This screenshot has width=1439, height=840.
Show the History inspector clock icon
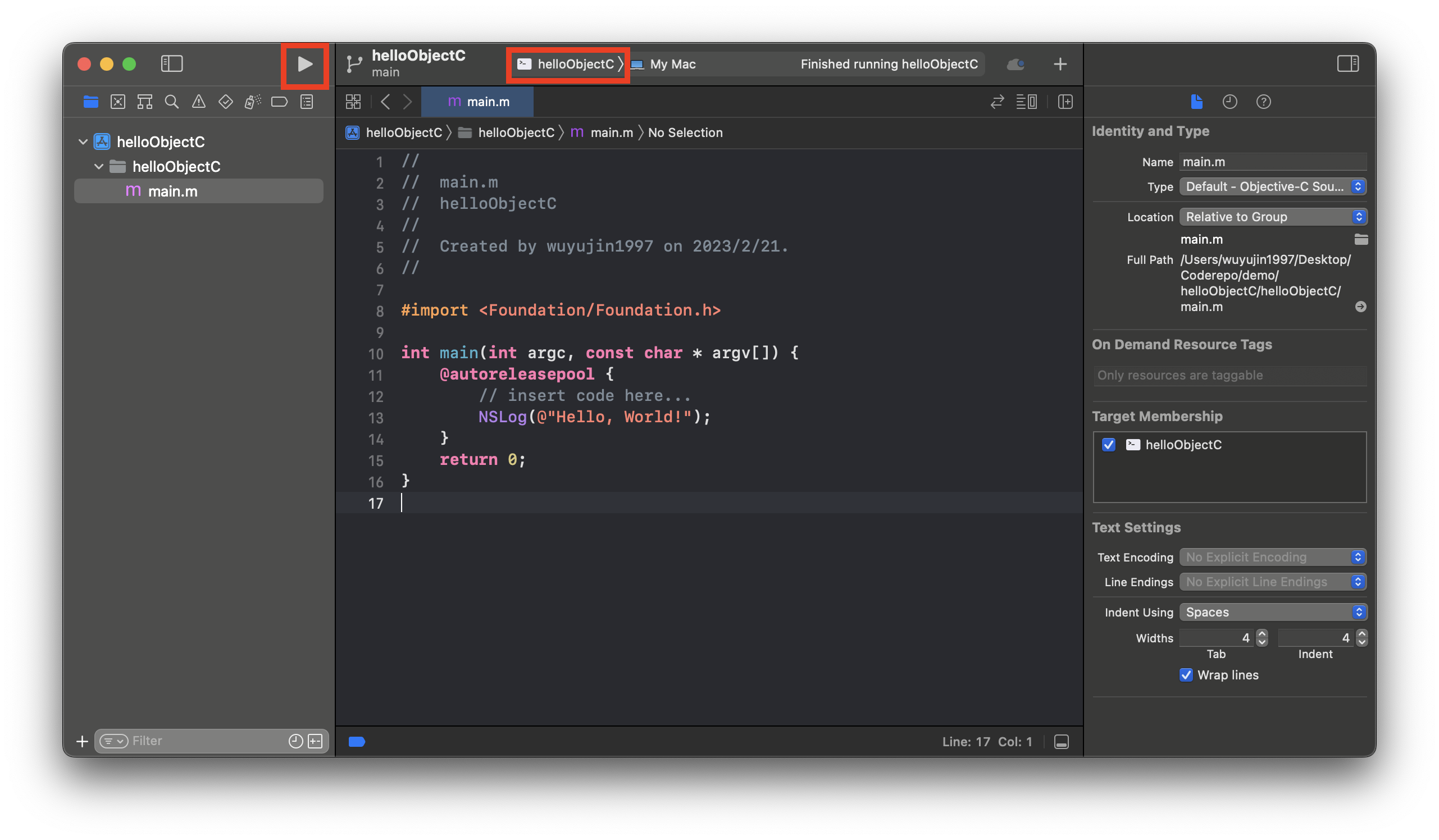click(1229, 102)
